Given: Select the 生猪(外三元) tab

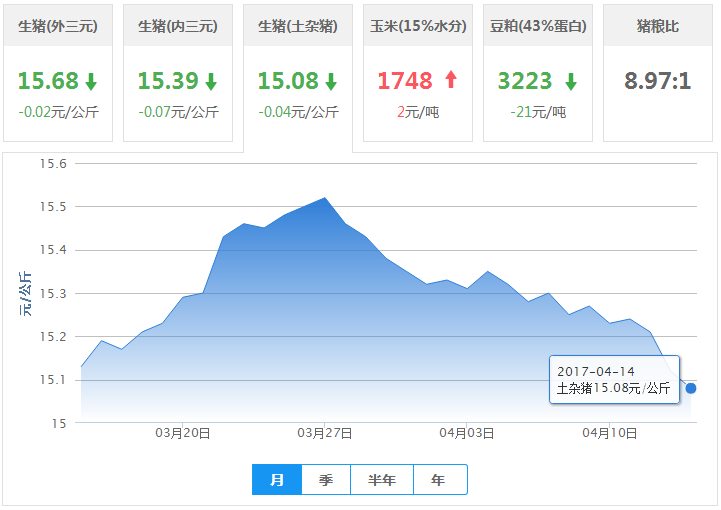Looking at the screenshot, I should click(x=58, y=26).
